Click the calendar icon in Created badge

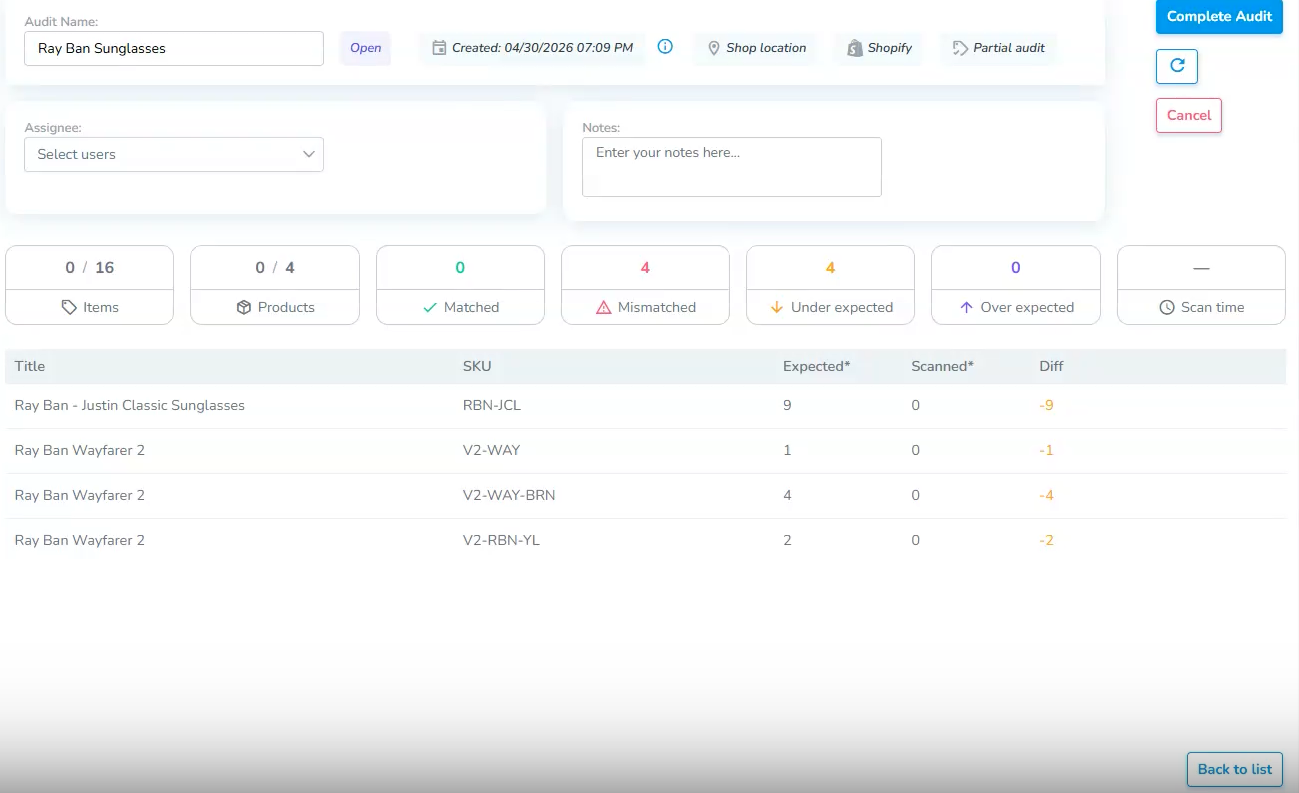pyautogui.click(x=439, y=48)
